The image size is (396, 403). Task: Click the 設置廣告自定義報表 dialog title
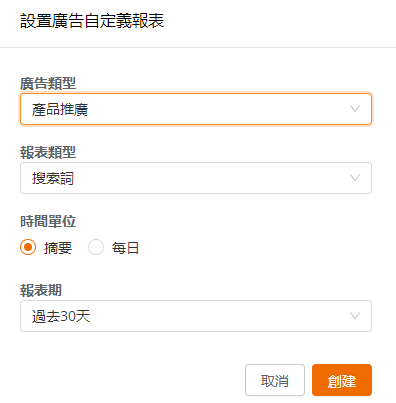[92, 21]
